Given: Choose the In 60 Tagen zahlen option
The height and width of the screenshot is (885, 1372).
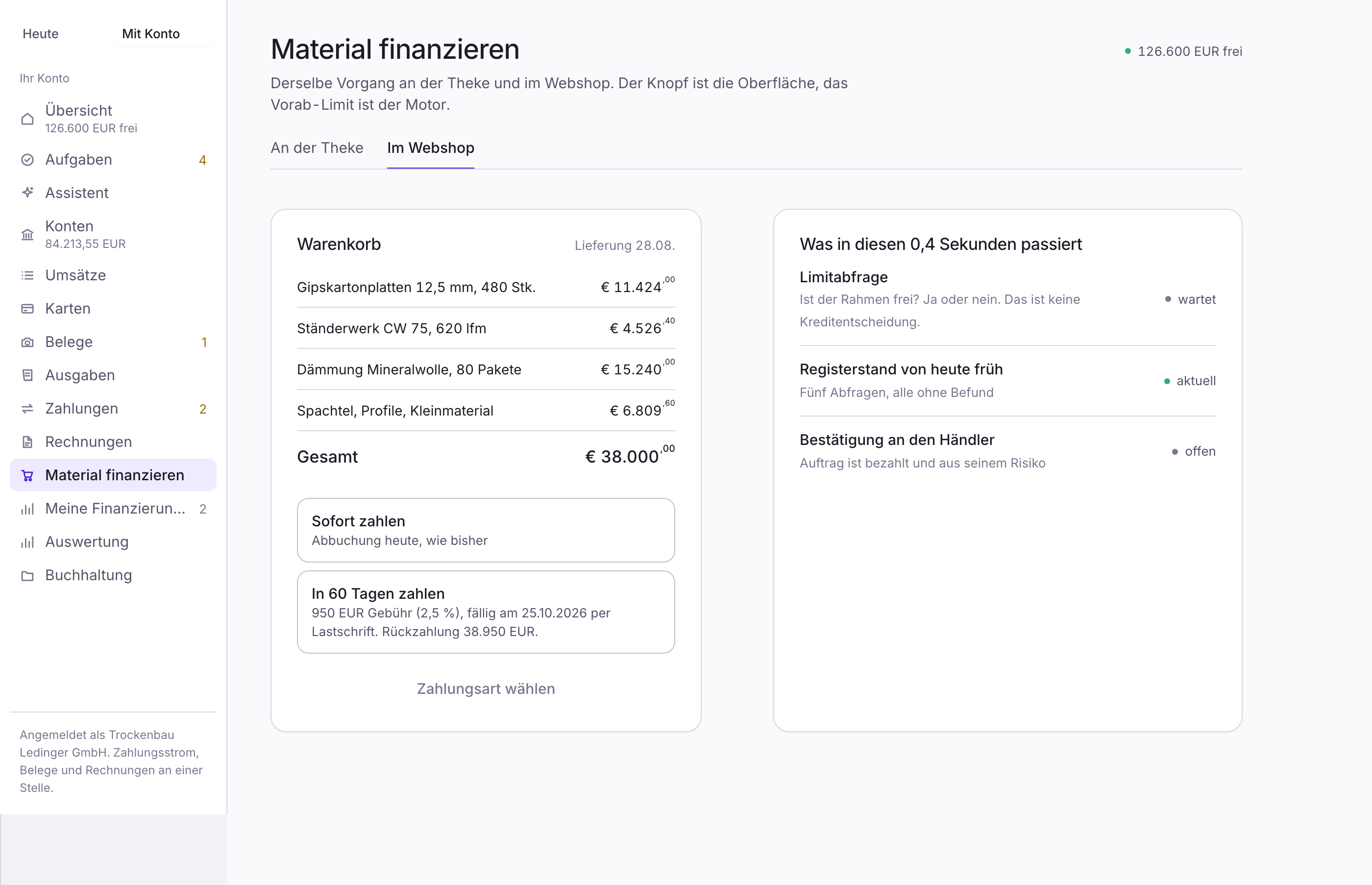Looking at the screenshot, I should (x=486, y=612).
